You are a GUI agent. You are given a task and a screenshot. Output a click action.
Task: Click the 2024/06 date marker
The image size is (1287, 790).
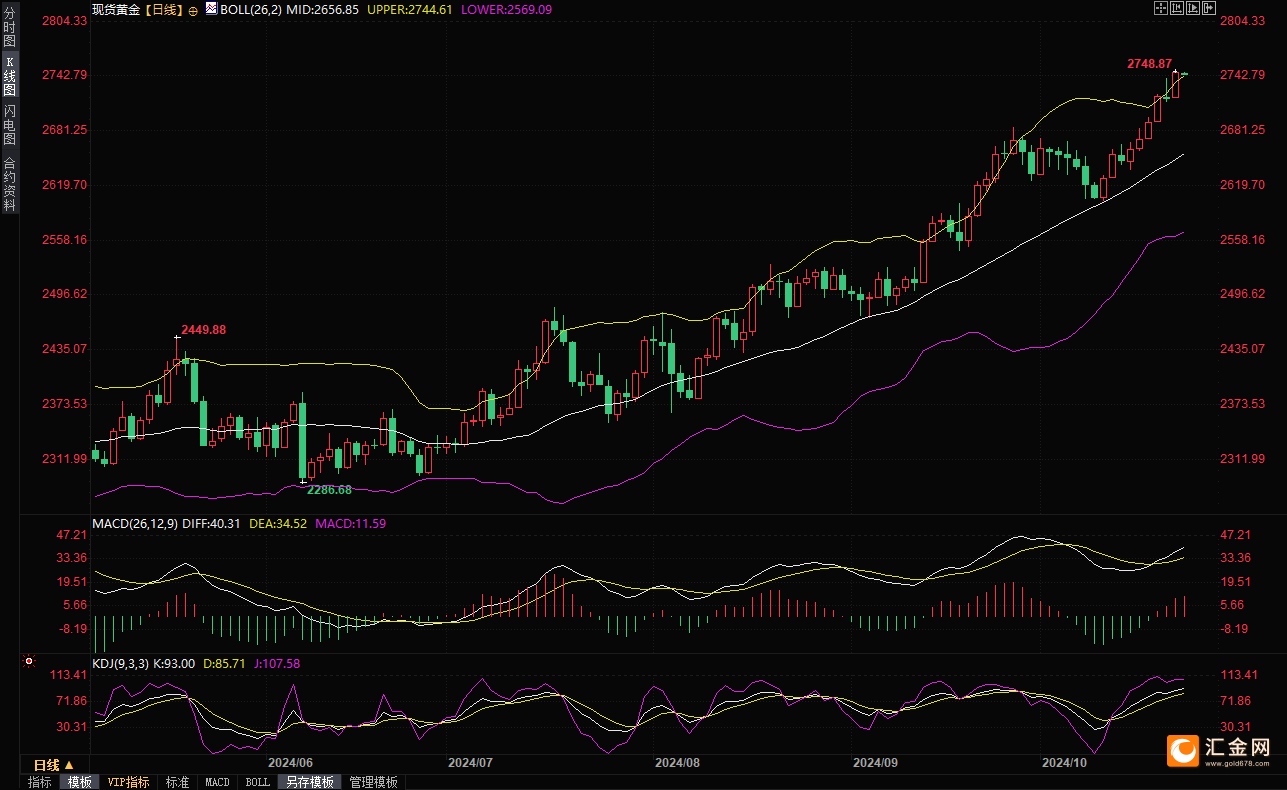(291, 762)
